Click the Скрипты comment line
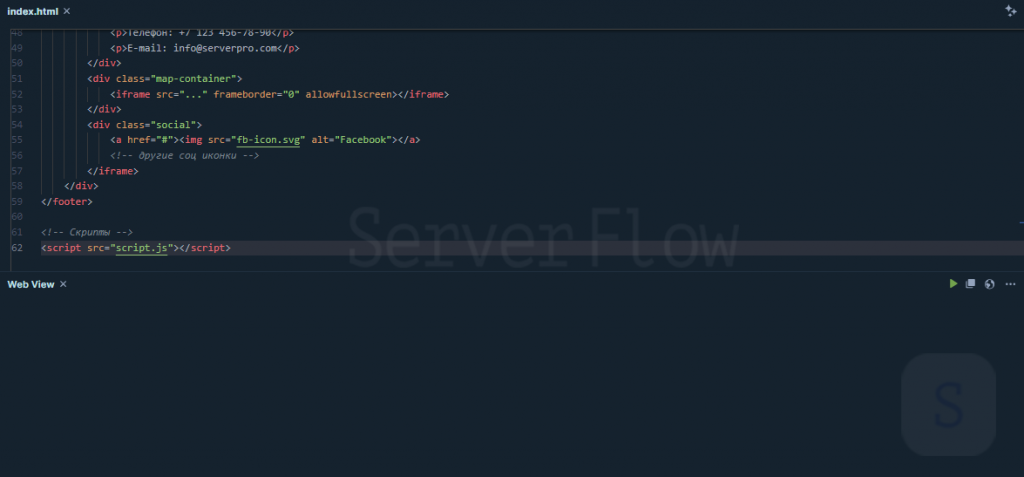 [x=87, y=232]
